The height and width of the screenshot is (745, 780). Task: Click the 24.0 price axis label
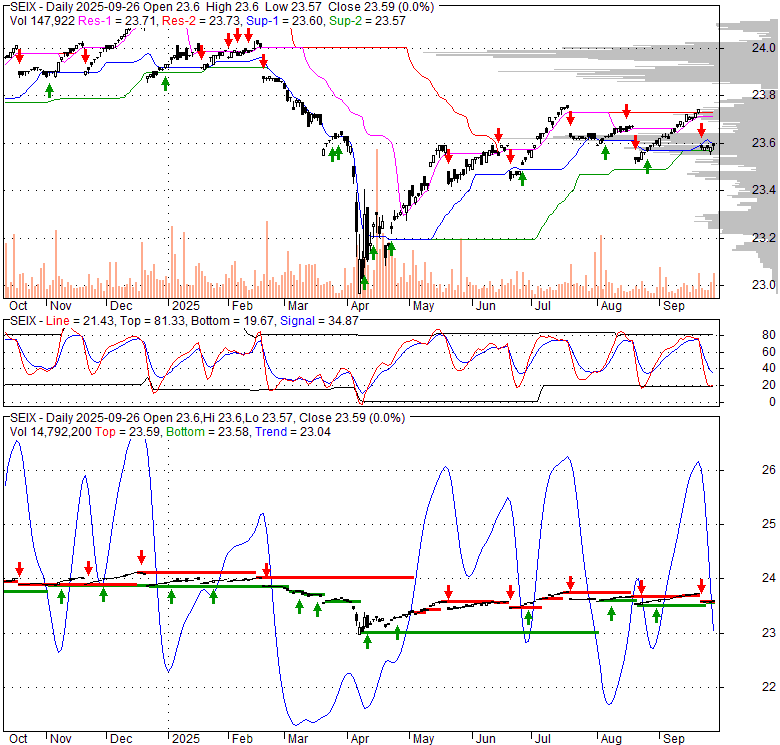[763, 48]
